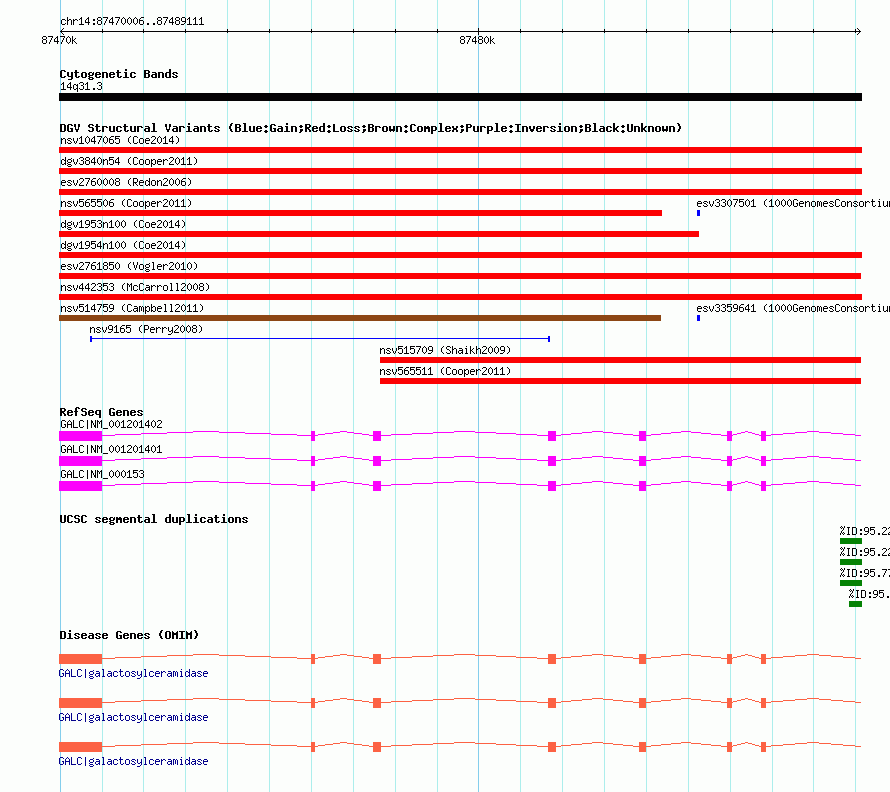Image resolution: width=890 pixels, height=792 pixels.
Task: Click the black 14q31.3 cytoband bar
Action: tap(460, 97)
